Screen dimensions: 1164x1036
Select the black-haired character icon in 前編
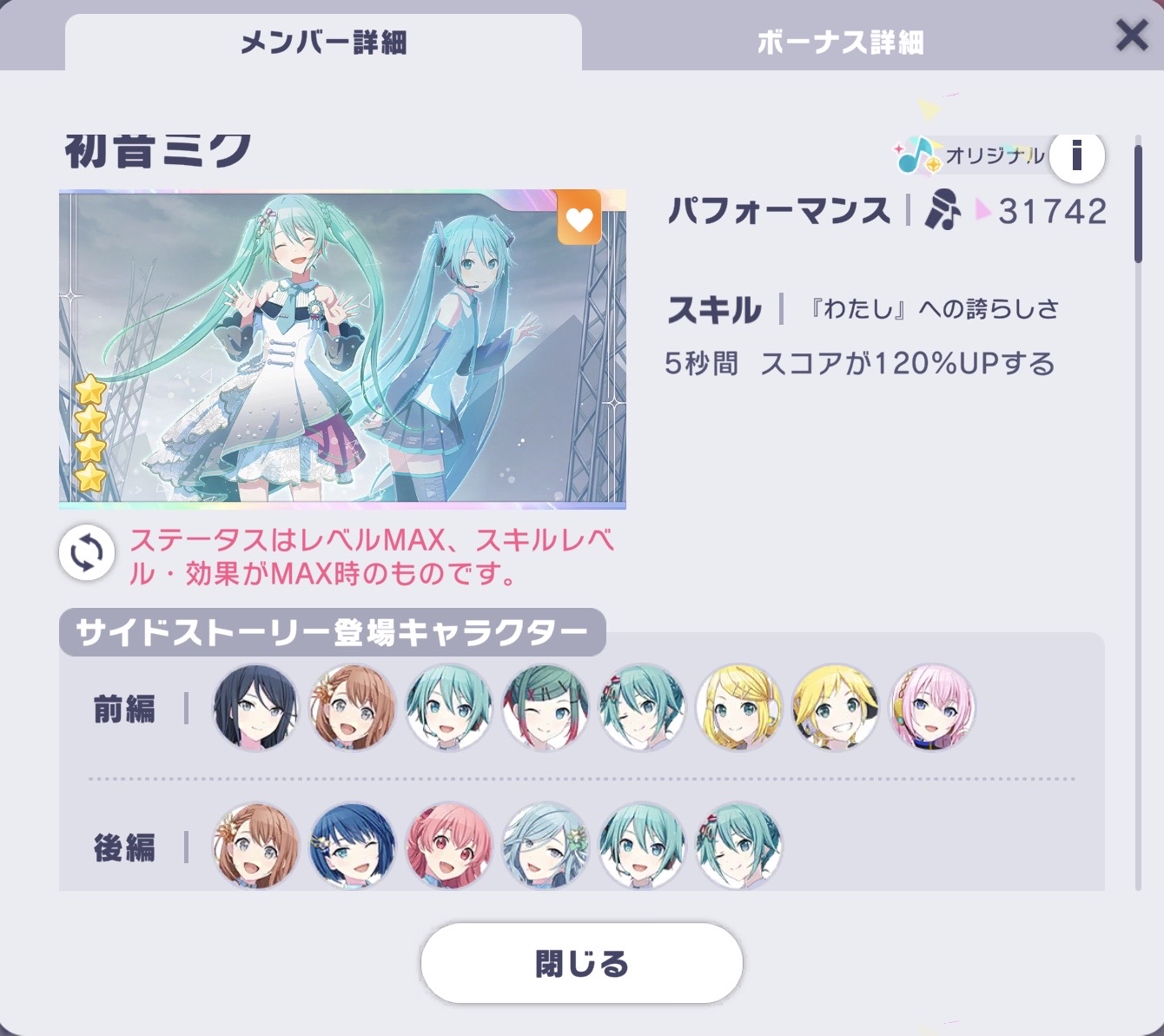(256, 708)
